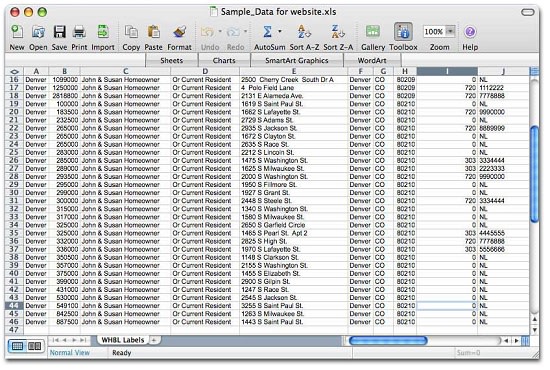Image resolution: width=550 pixels, height=370 pixels.
Task: Select row 16 header
Action: [x=14, y=80]
